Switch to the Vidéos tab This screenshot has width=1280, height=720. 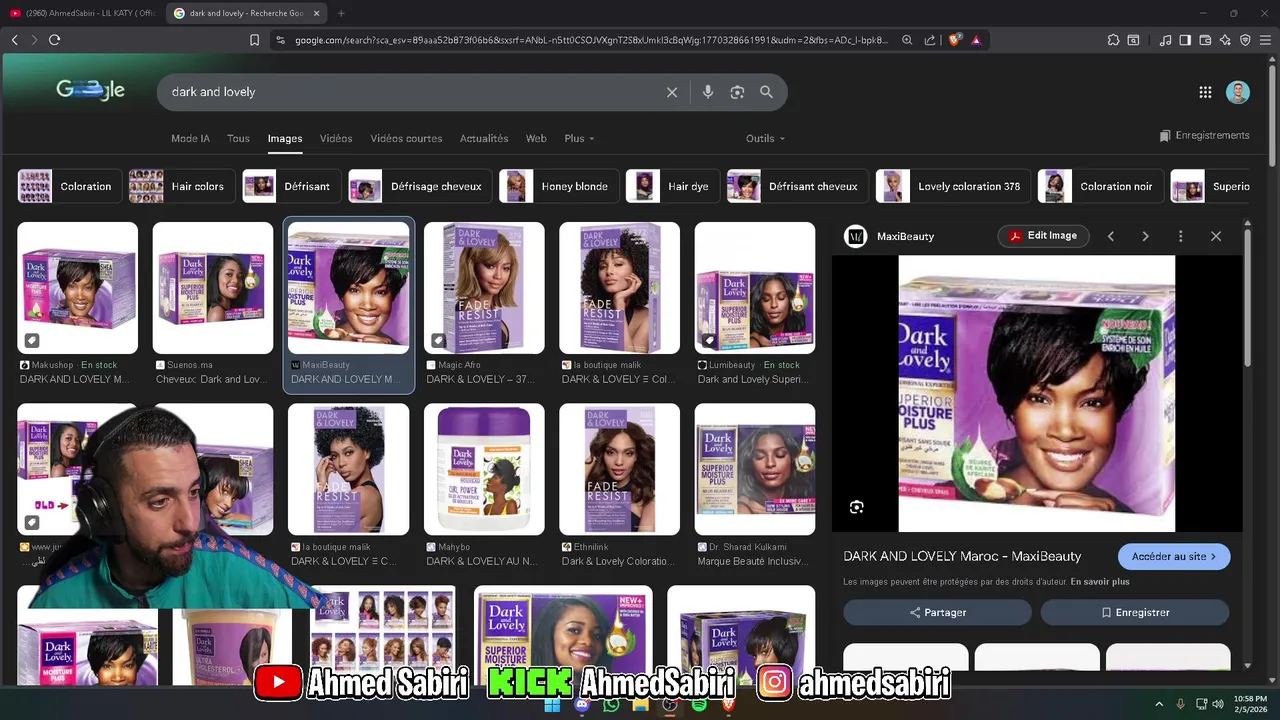[x=336, y=139]
